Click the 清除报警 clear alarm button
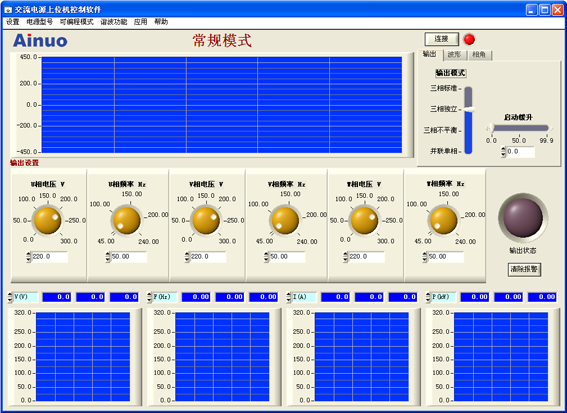 tap(524, 269)
